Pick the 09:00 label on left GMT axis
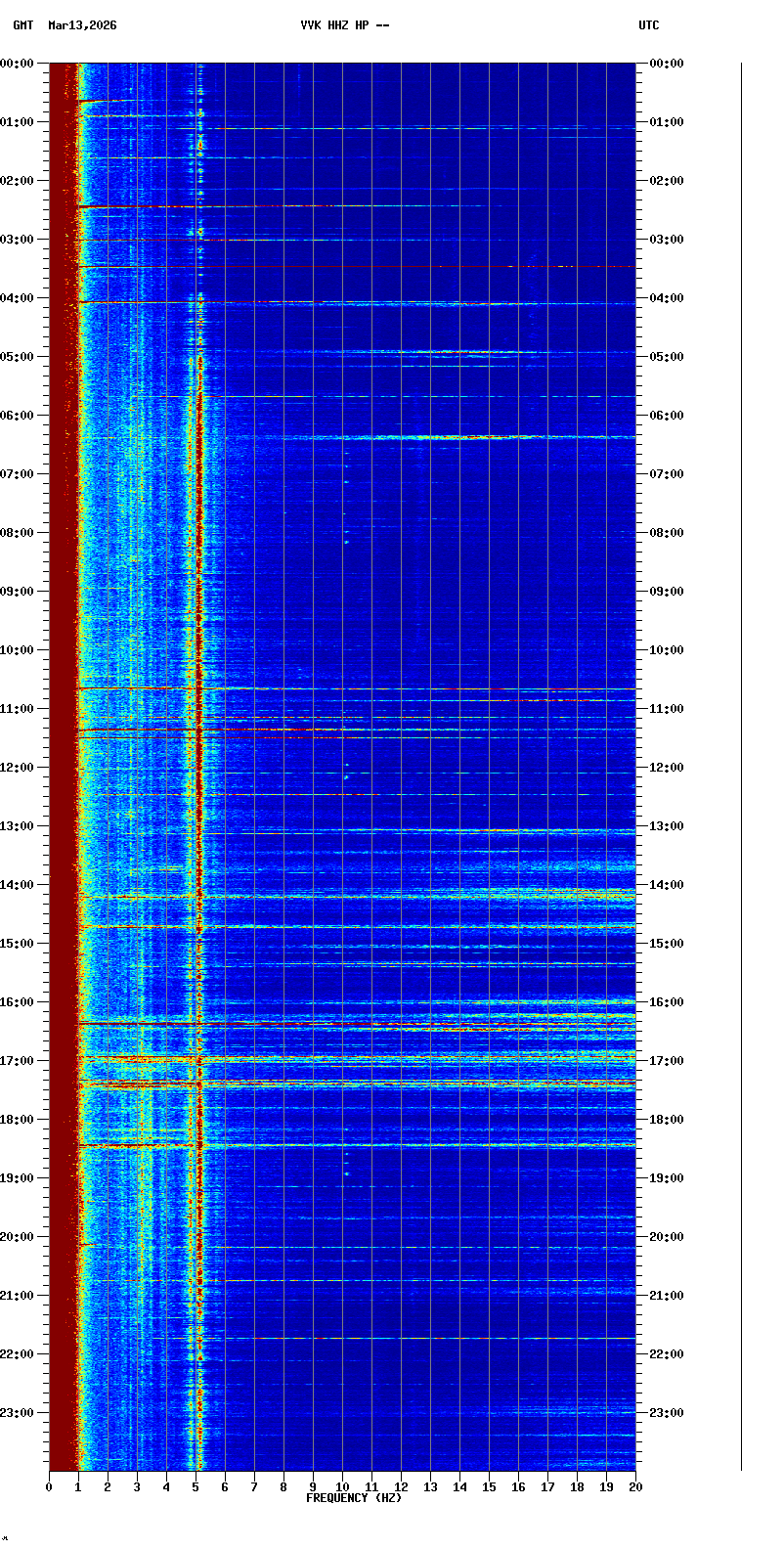The image size is (784, 1549). click(x=17, y=592)
